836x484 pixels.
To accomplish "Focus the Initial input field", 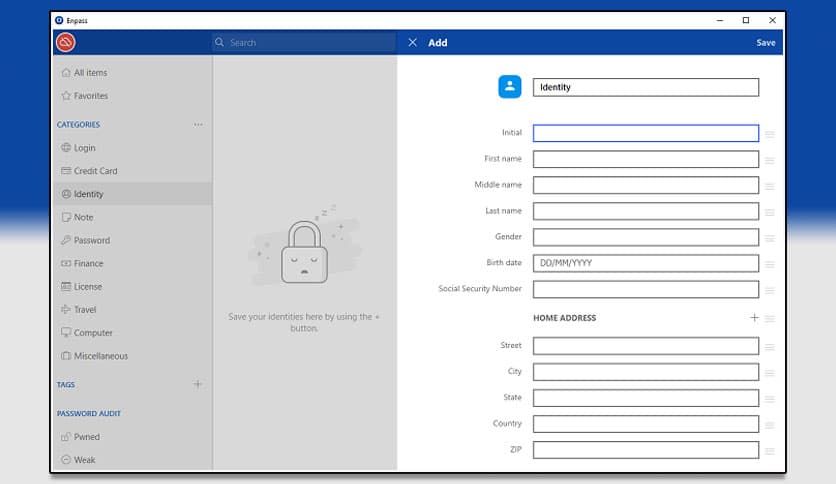I will (x=646, y=133).
